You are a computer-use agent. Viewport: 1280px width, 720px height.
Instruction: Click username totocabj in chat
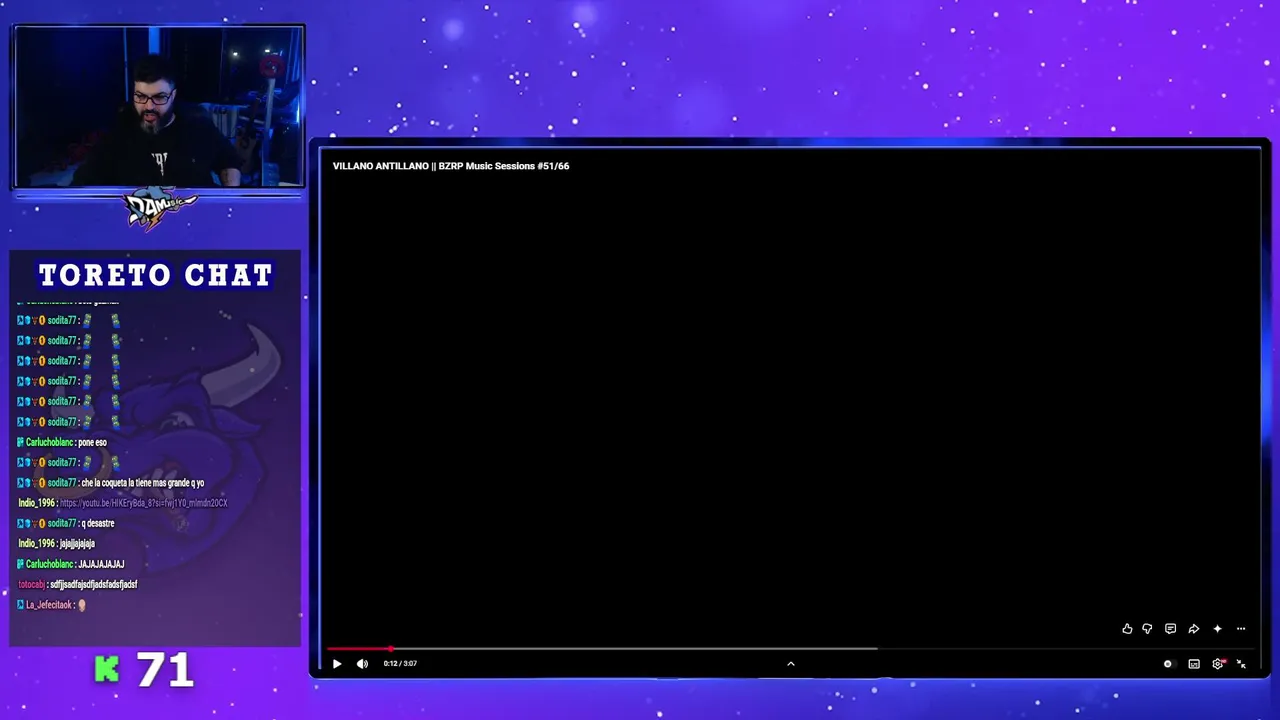point(31,584)
